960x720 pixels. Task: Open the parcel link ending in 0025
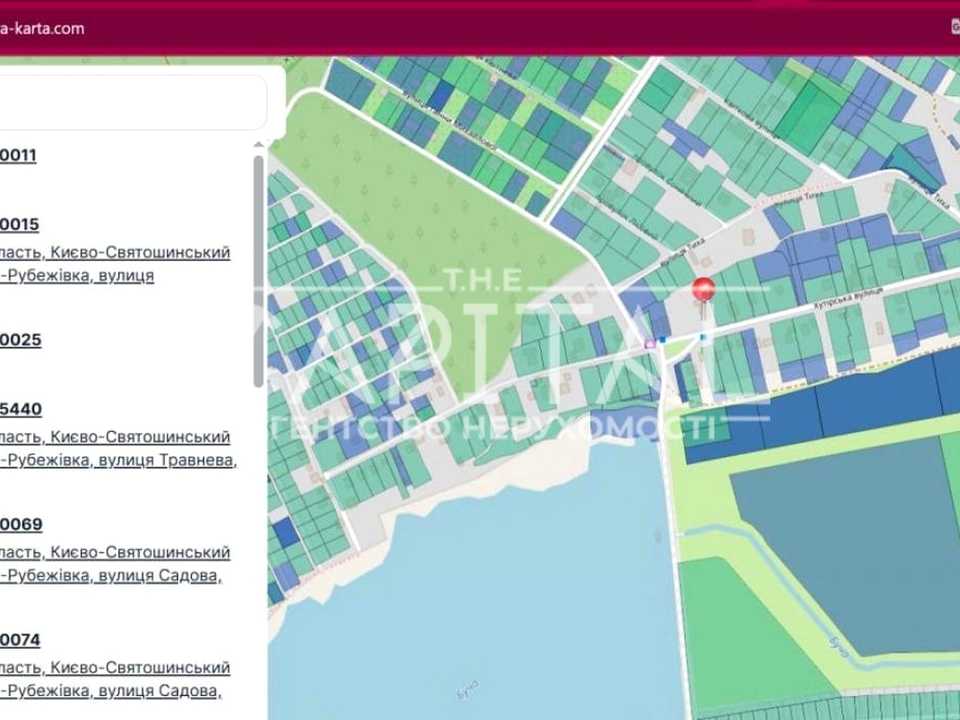tap(21, 340)
